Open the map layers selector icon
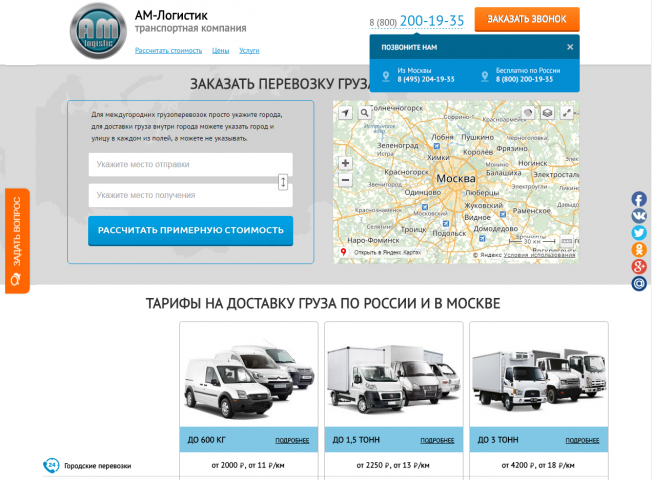 pos(547,113)
